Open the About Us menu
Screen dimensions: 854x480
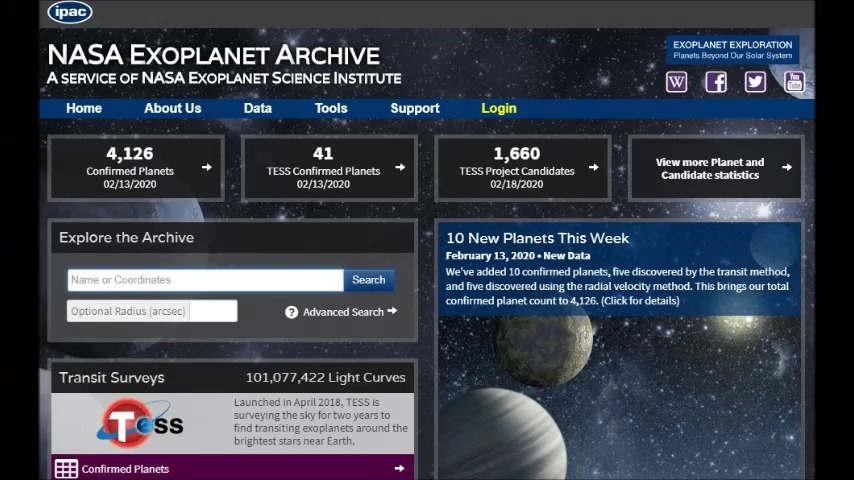tap(173, 108)
